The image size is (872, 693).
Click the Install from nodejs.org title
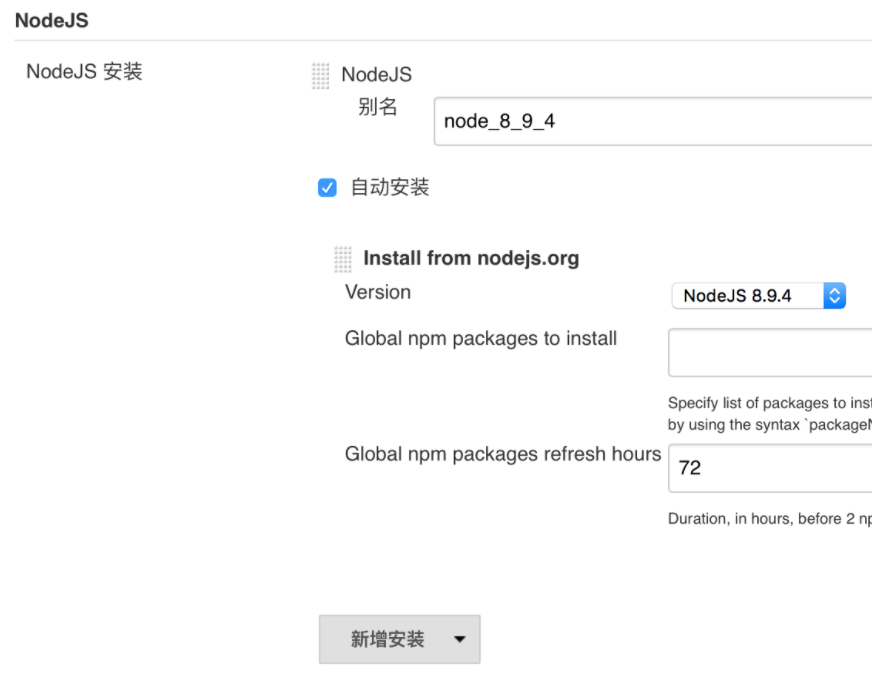coord(471,259)
